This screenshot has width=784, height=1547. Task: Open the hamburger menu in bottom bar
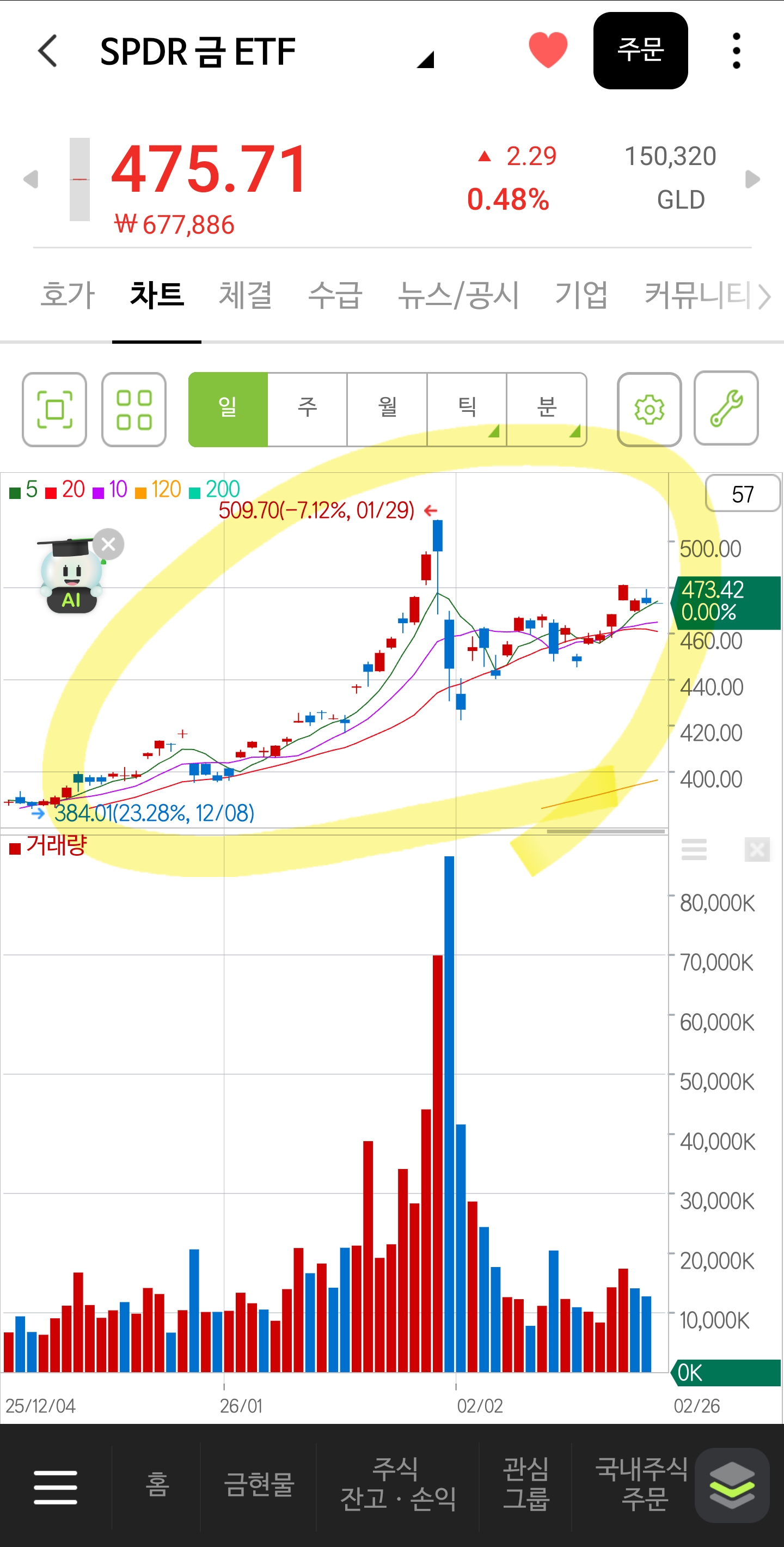tap(55, 1488)
